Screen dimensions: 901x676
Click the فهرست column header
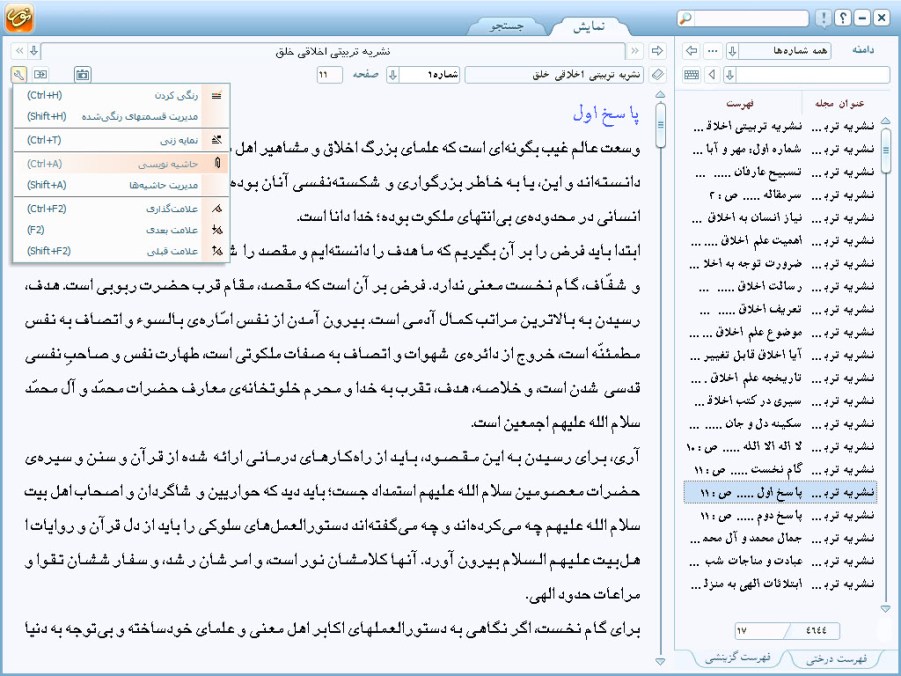click(740, 103)
